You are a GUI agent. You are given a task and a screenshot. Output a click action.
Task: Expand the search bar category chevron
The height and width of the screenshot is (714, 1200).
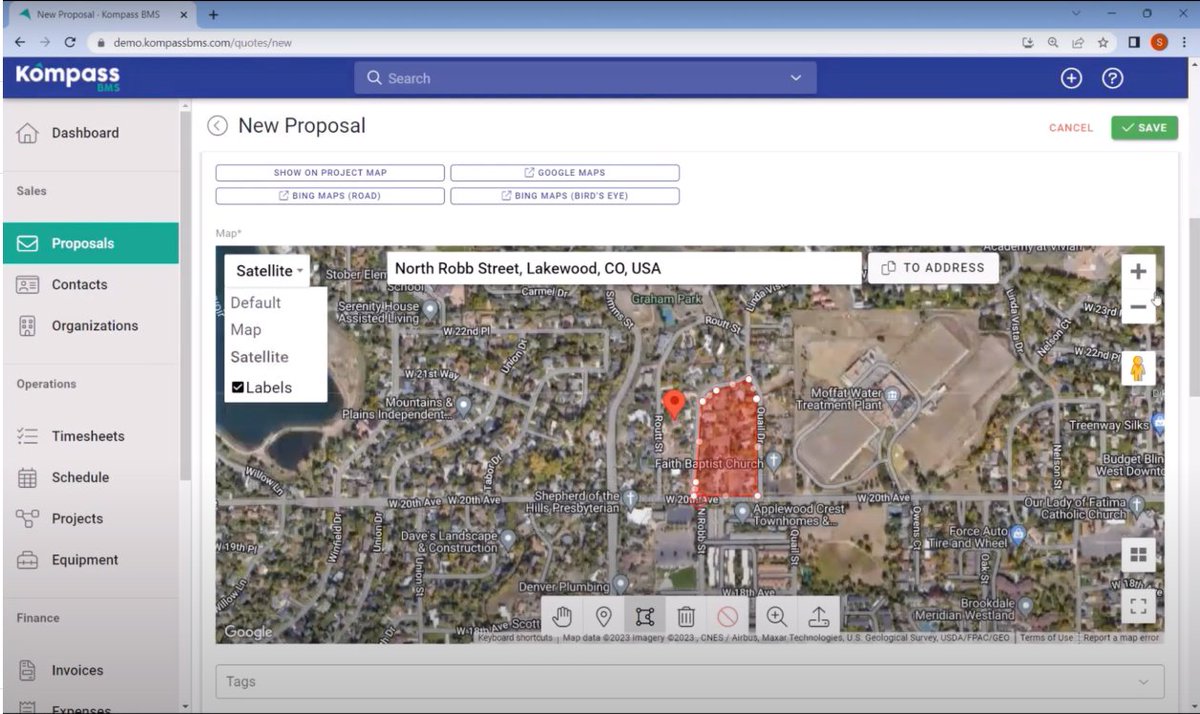pos(795,78)
